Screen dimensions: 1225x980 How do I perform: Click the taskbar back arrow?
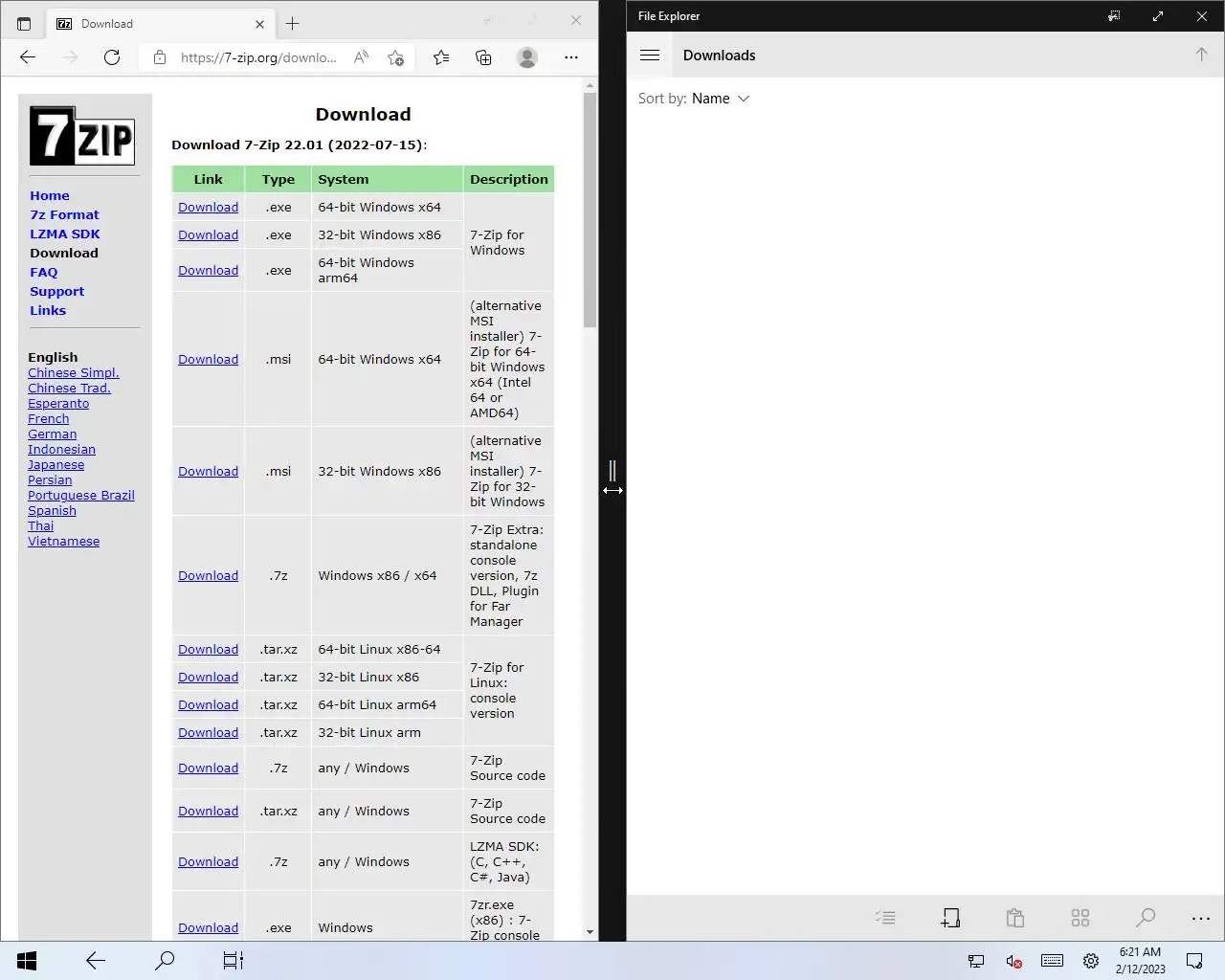pyautogui.click(x=96, y=961)
